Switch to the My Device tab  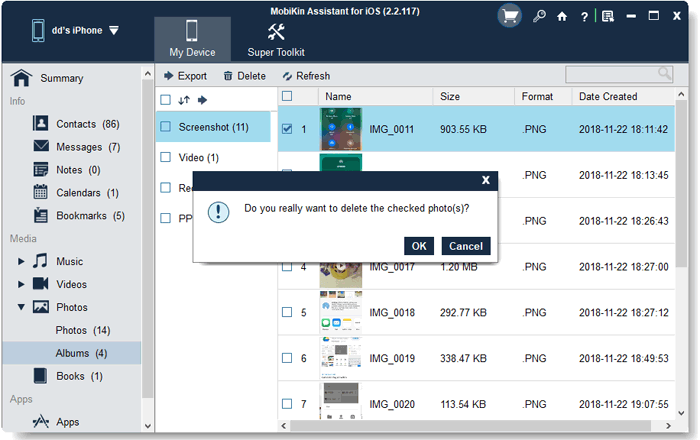pos(192,39)
